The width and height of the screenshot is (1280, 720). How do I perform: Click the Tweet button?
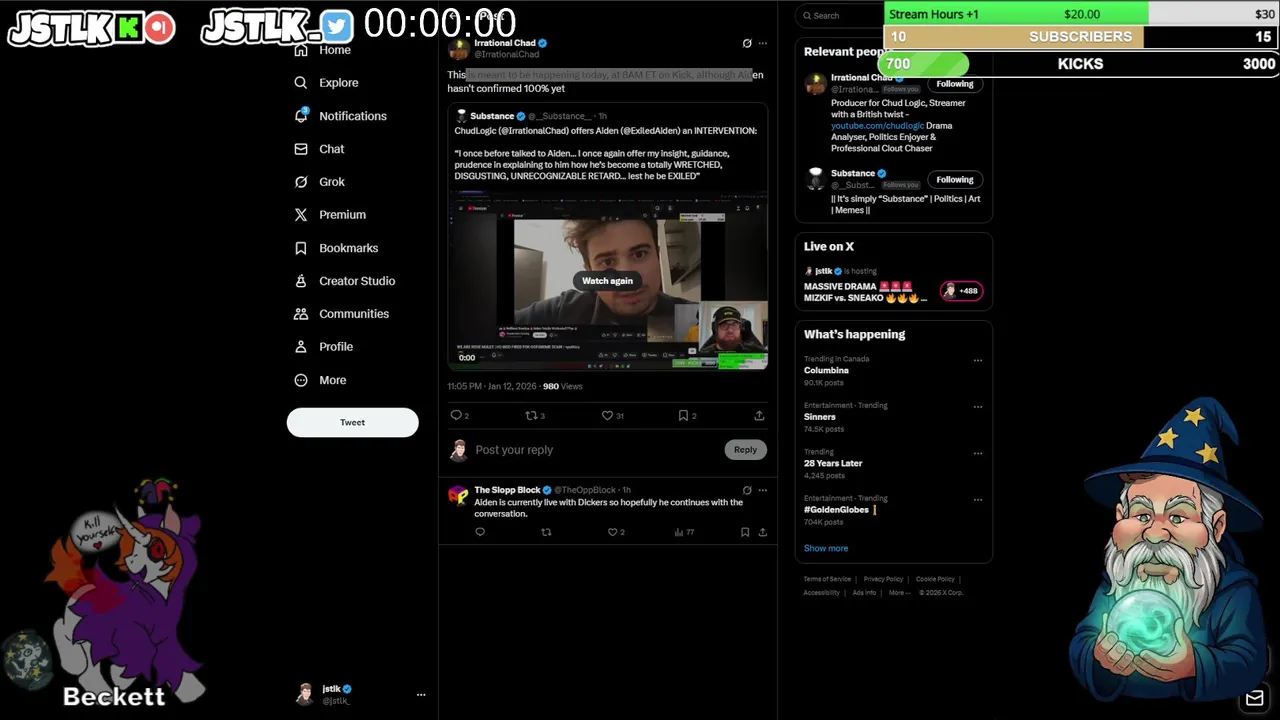(352, 422)
